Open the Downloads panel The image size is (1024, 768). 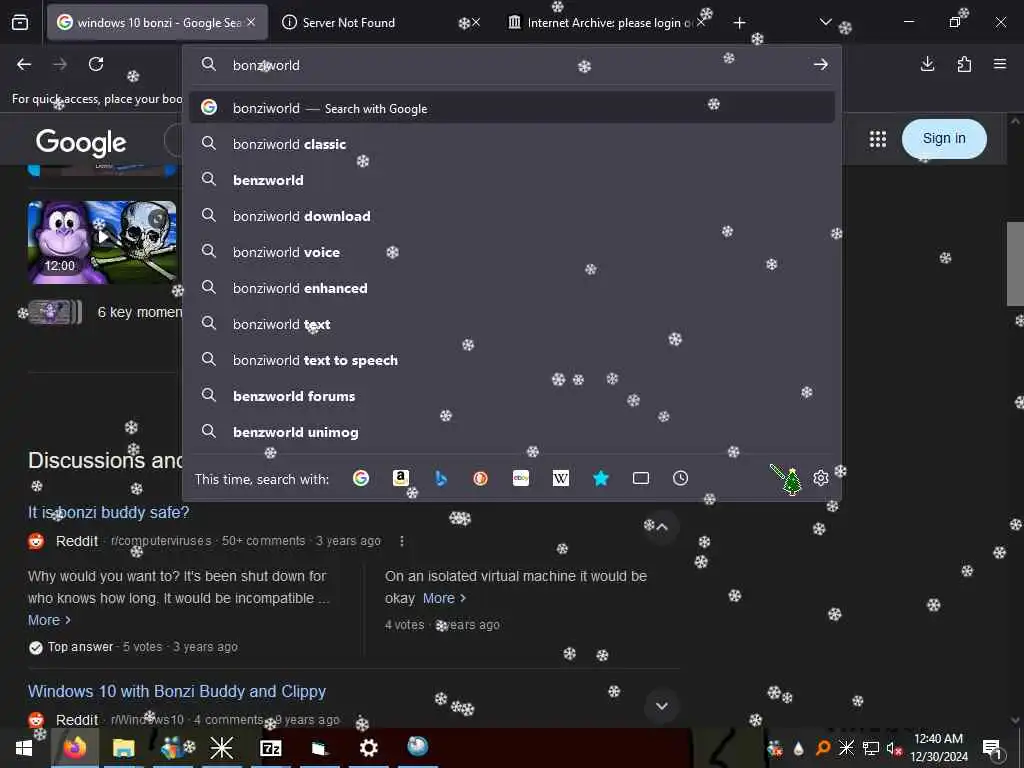pyautogui.click(x=927, y=64)
